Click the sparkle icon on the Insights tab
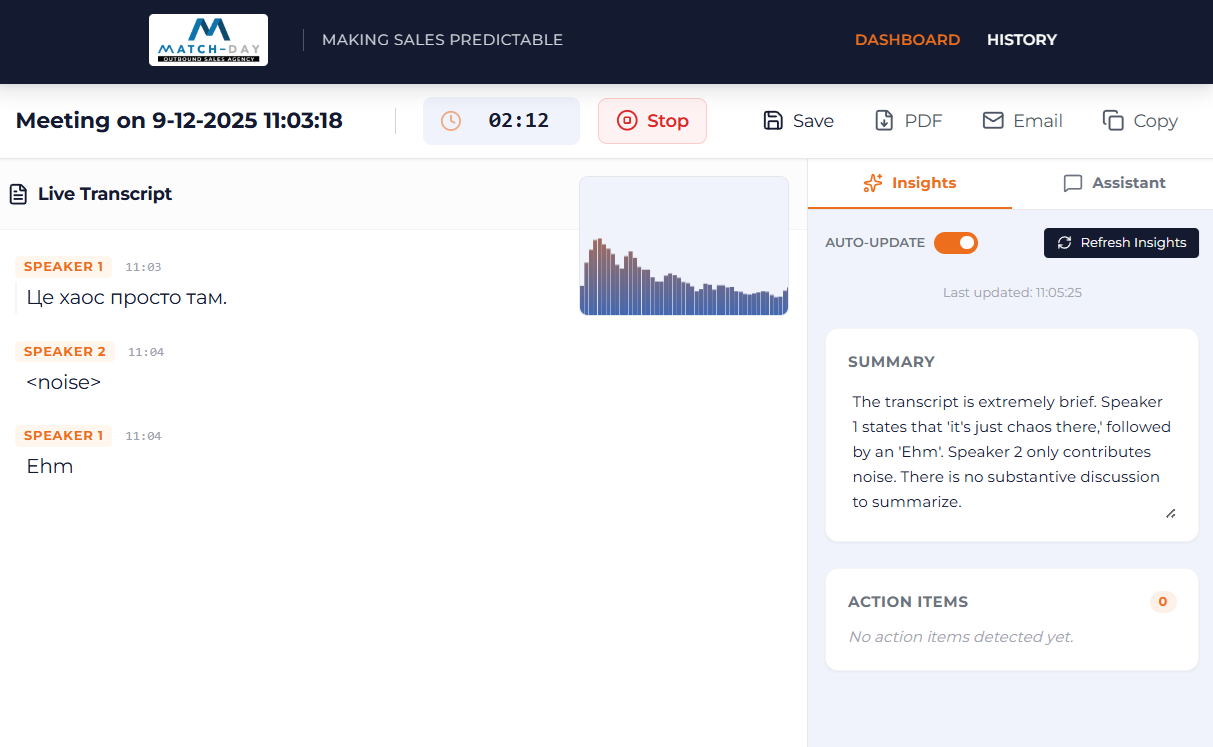1213x747 pixels. [x=873, y=183]
